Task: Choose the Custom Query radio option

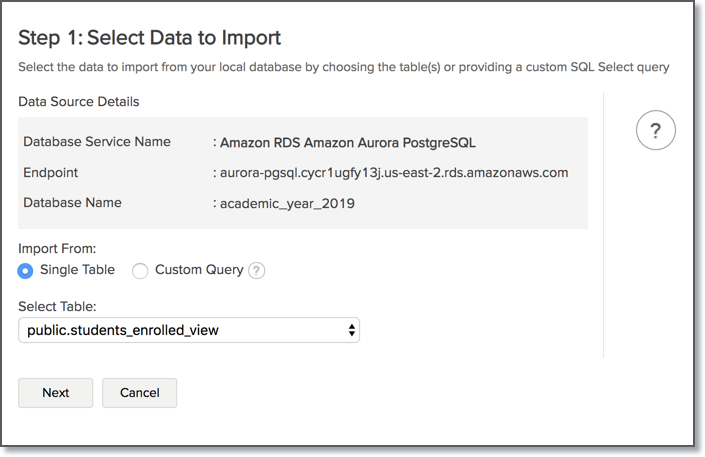Action: coord(140,270)
